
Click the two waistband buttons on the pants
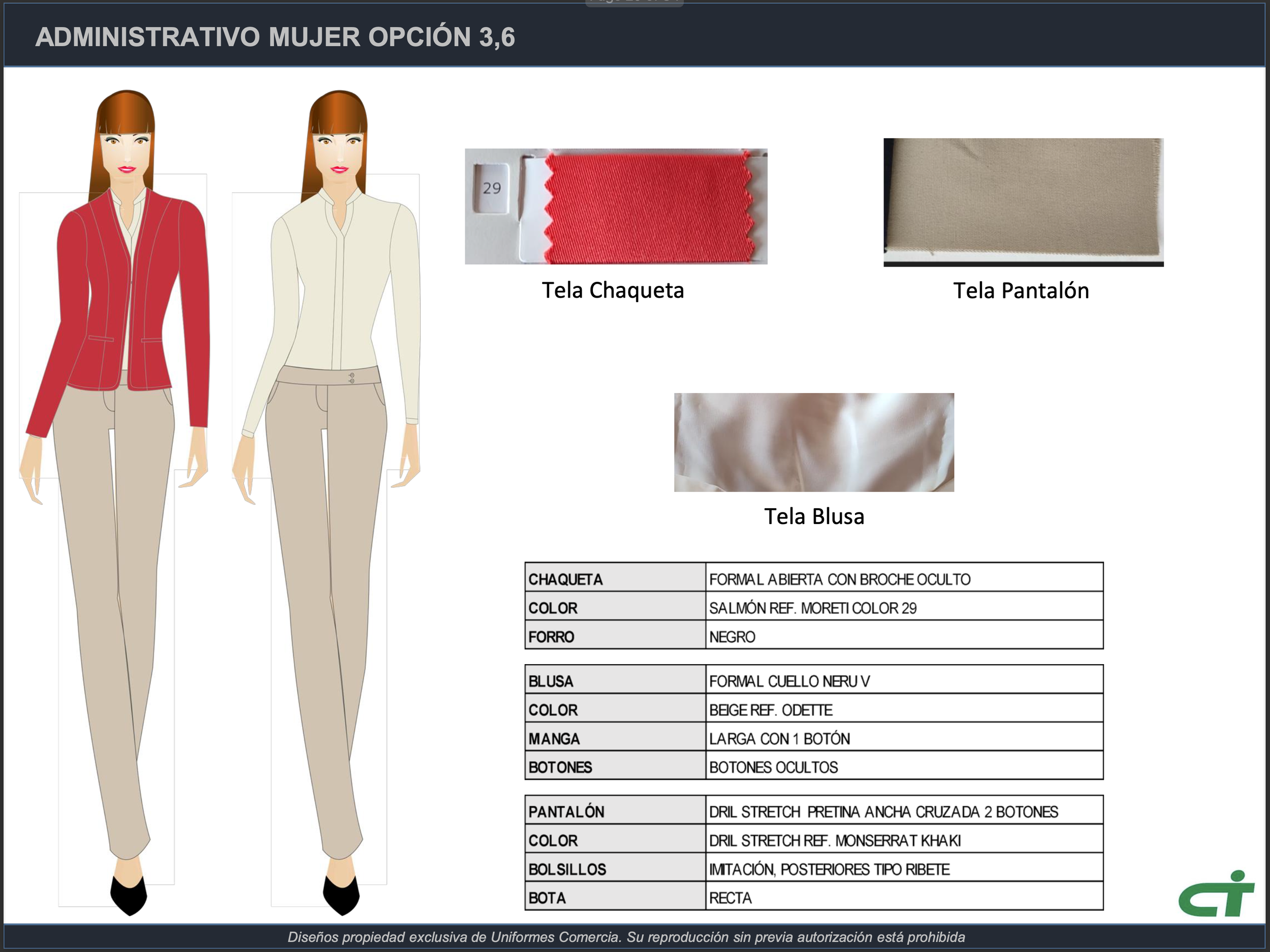352,378
